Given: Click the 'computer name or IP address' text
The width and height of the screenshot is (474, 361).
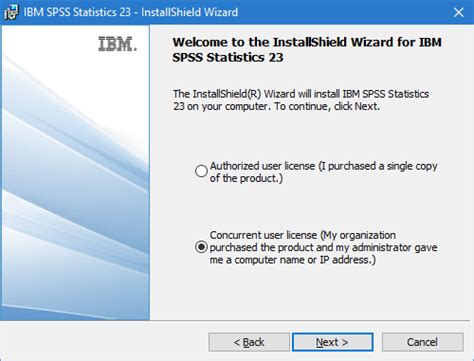Looking at the screenshot, I should click(x=305, y=260).
